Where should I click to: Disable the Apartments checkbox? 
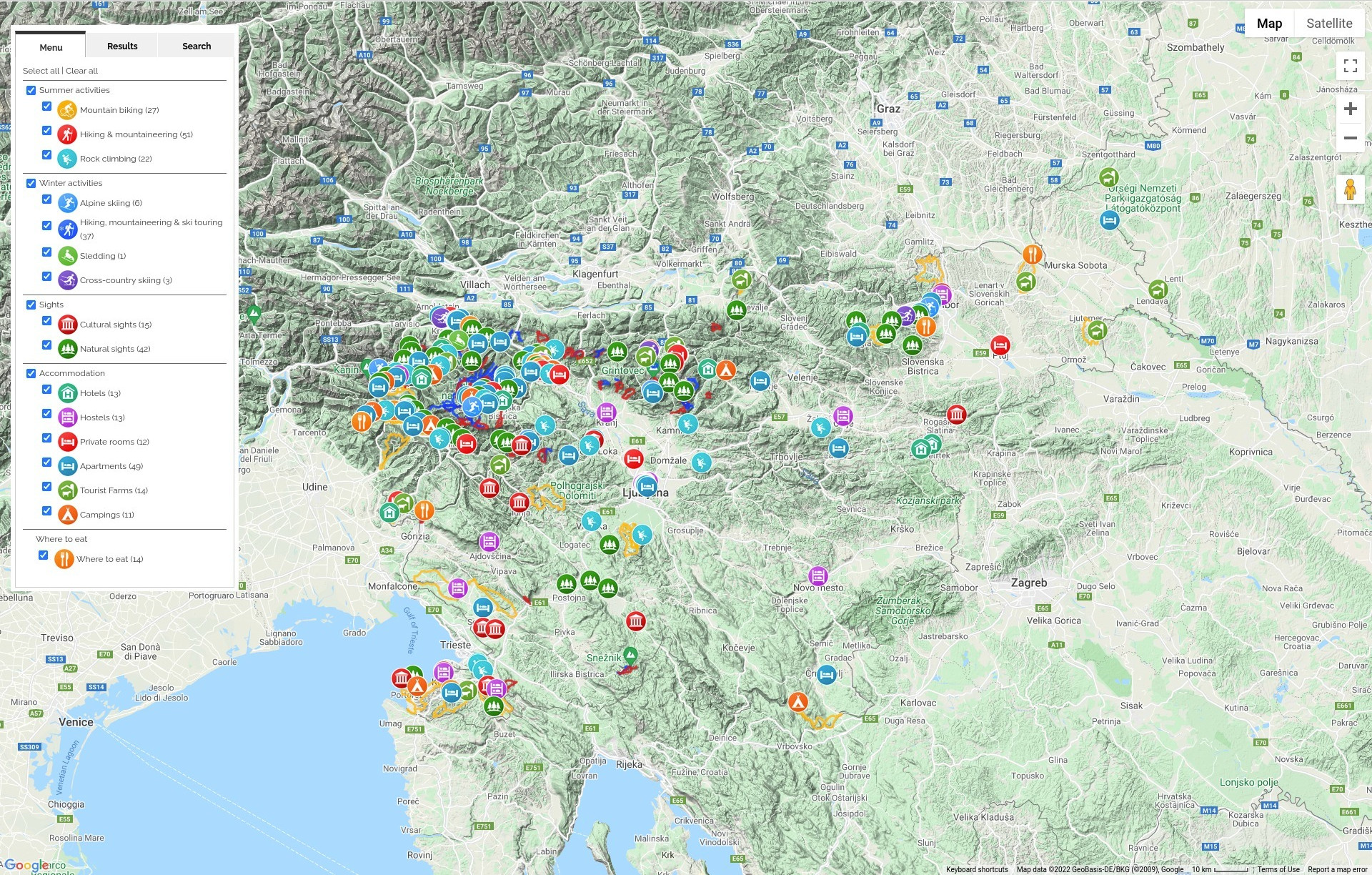47,463
